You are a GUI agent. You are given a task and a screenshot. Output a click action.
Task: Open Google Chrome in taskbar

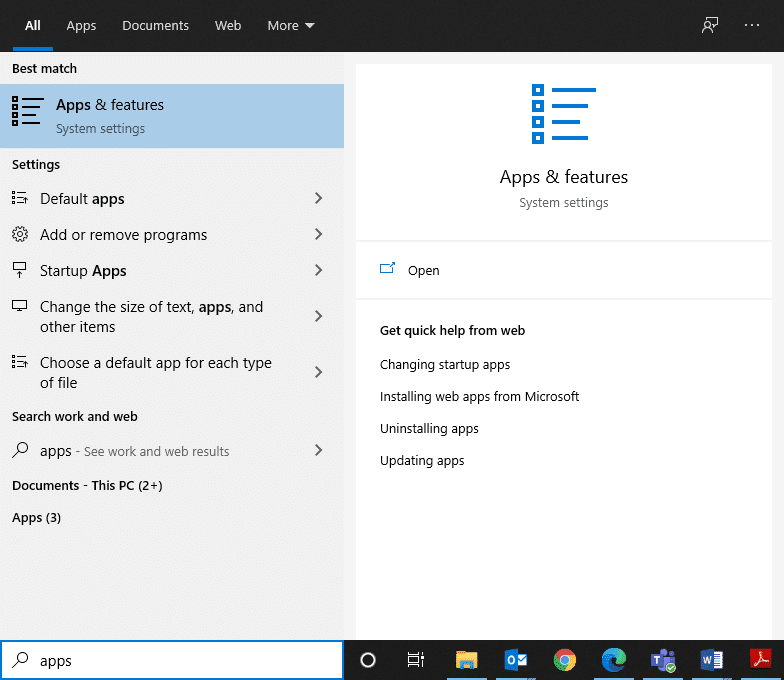pyautogui.click(x=565, y=660)
